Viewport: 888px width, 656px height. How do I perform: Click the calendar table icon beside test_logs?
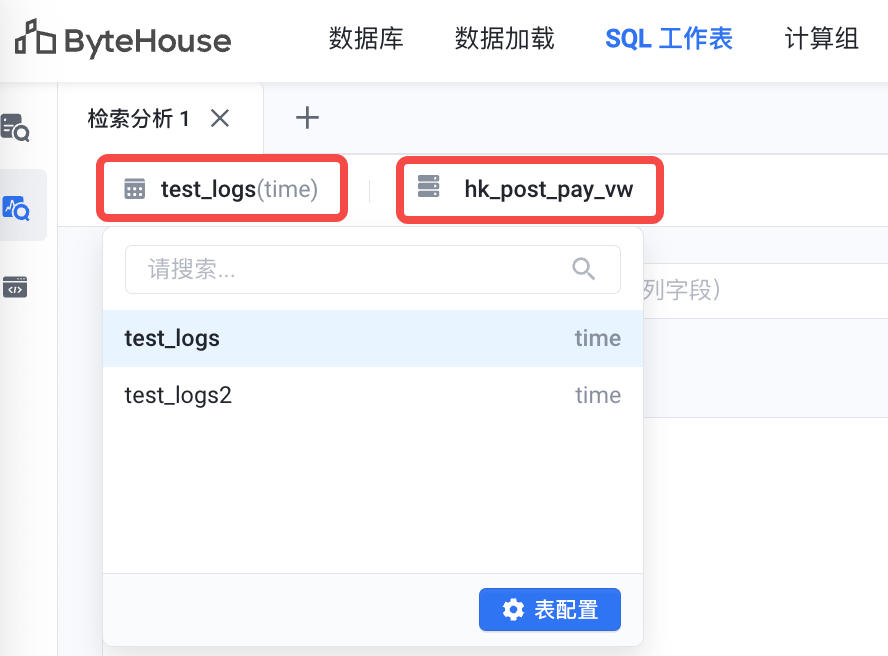click(x=135, y=189)
